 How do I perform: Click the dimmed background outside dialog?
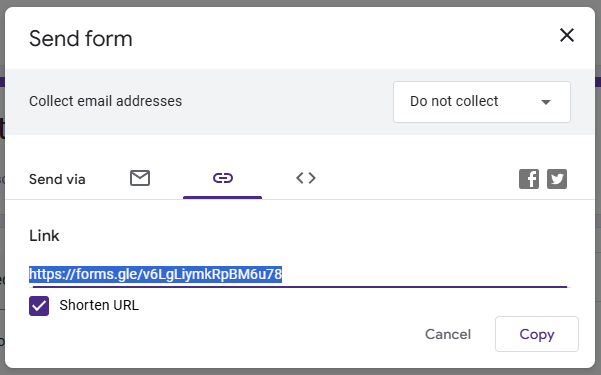598,230
